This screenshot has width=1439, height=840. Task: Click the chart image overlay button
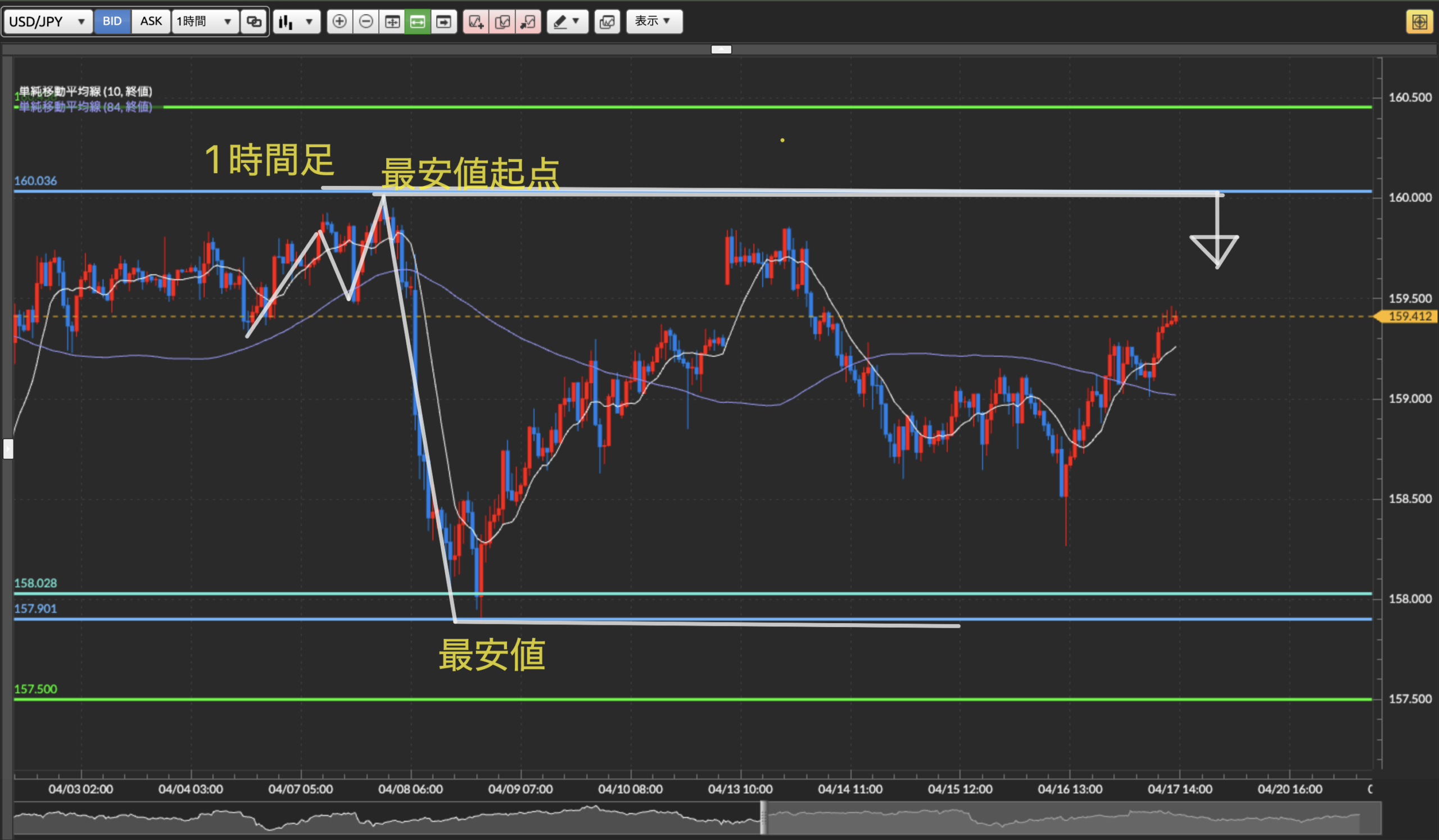[x=607, y=22]
